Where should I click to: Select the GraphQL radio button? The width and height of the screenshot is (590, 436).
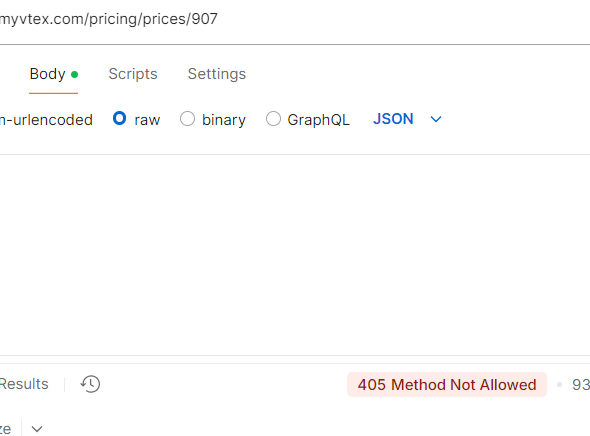click(273, 118)
